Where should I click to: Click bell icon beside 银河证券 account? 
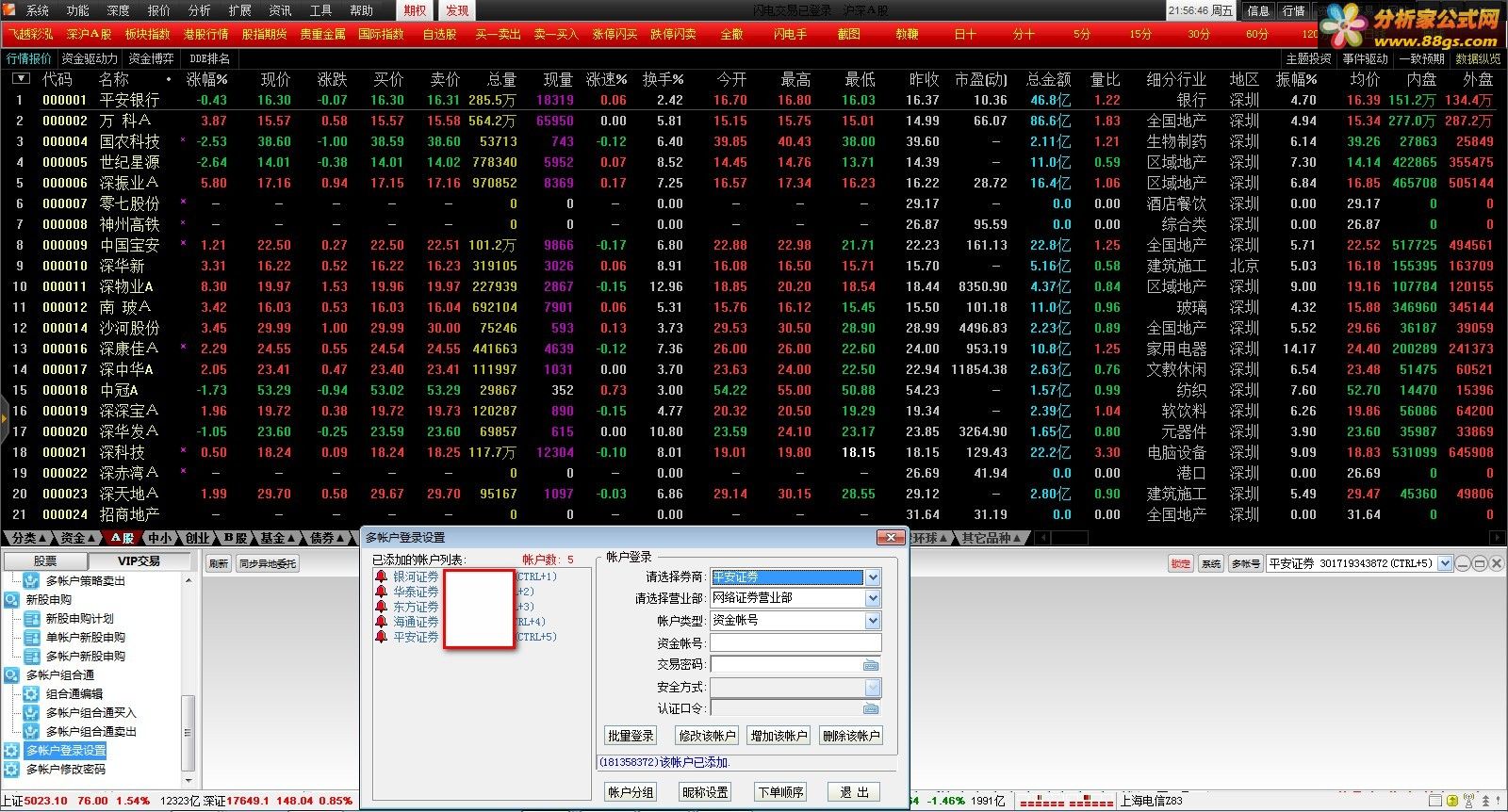381,577
